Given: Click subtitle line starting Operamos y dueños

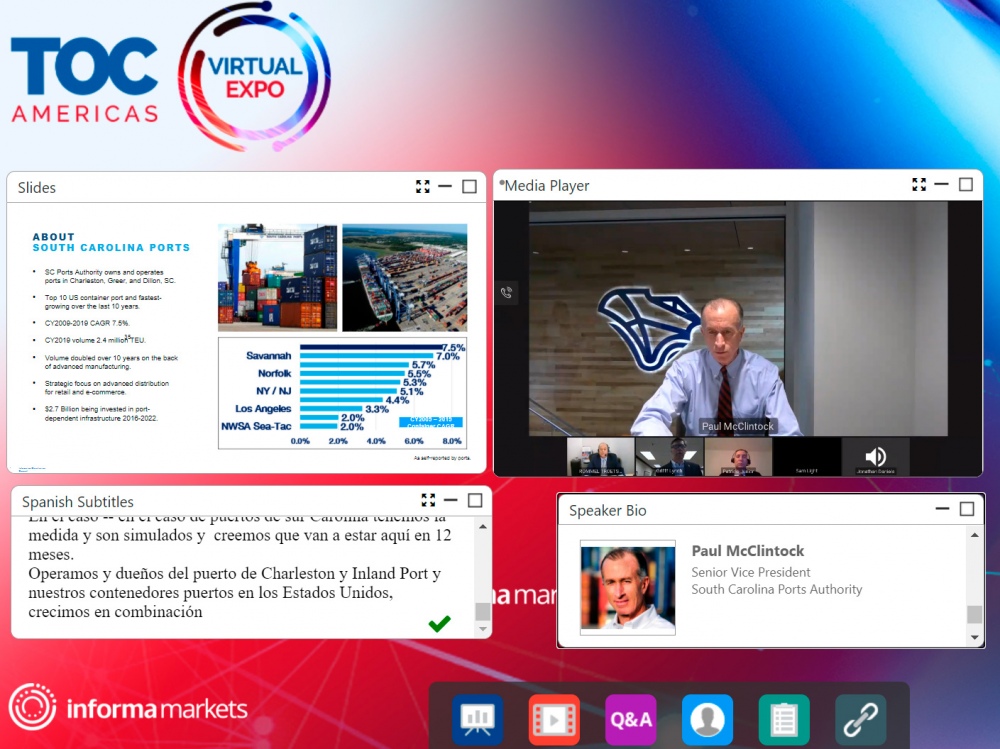Looking at the screenshot, I should click(234, 574).
